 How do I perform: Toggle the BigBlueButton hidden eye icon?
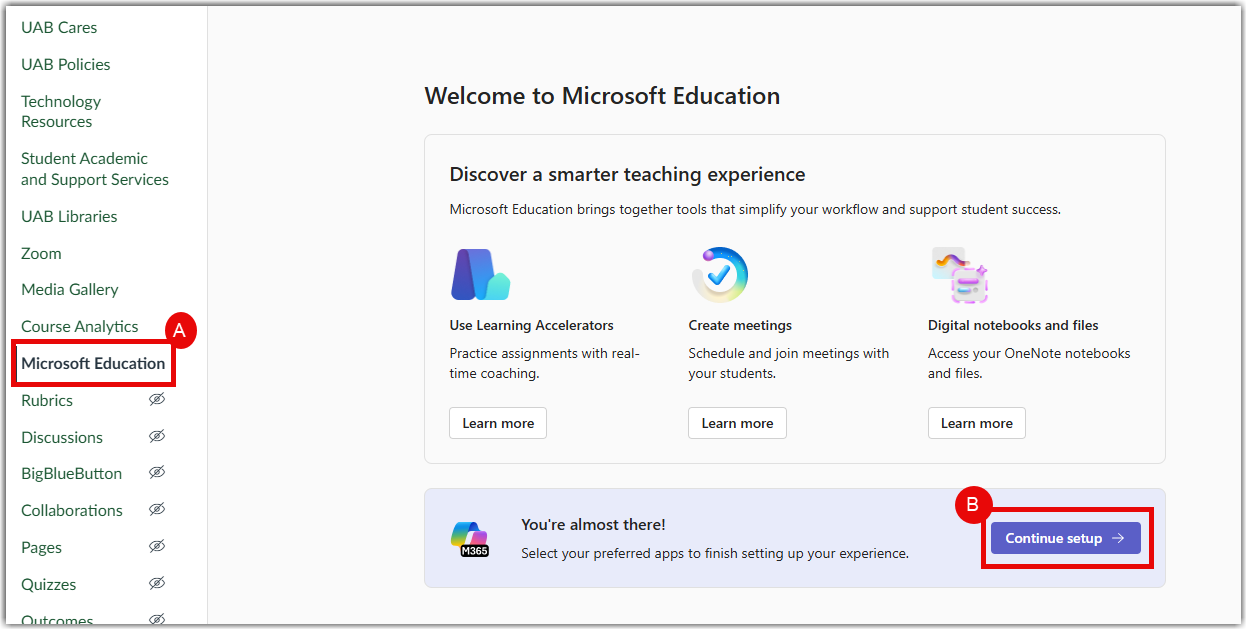157,473
